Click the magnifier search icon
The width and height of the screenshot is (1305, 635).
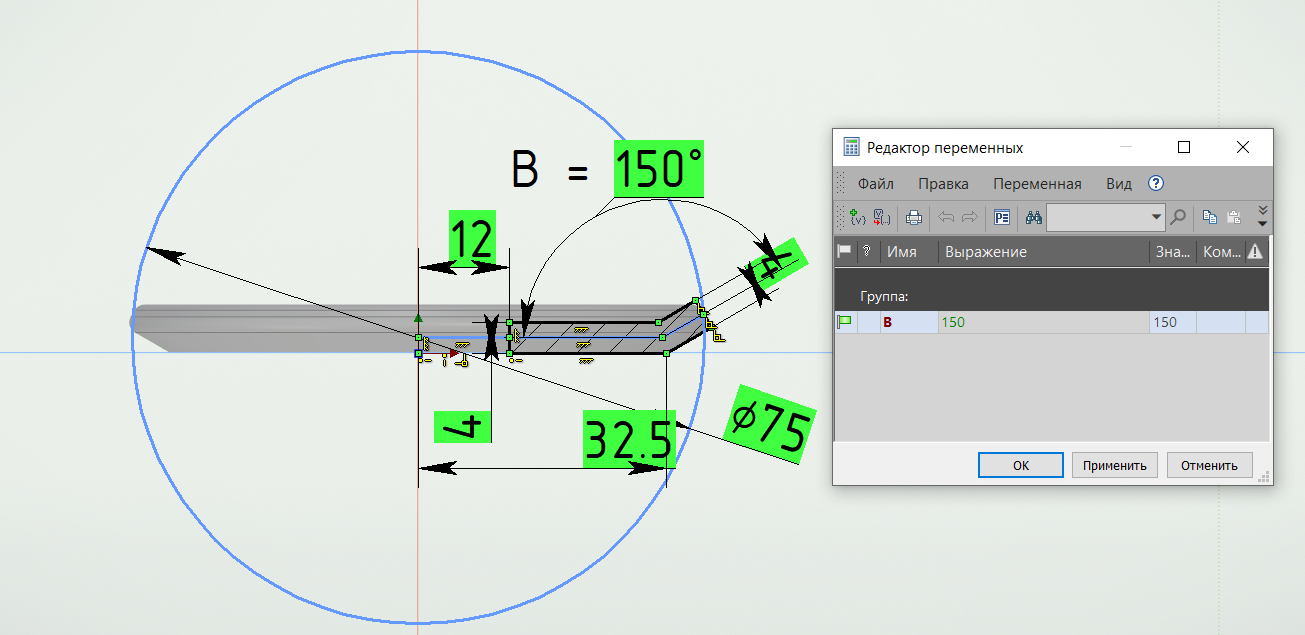point(1178,216)
